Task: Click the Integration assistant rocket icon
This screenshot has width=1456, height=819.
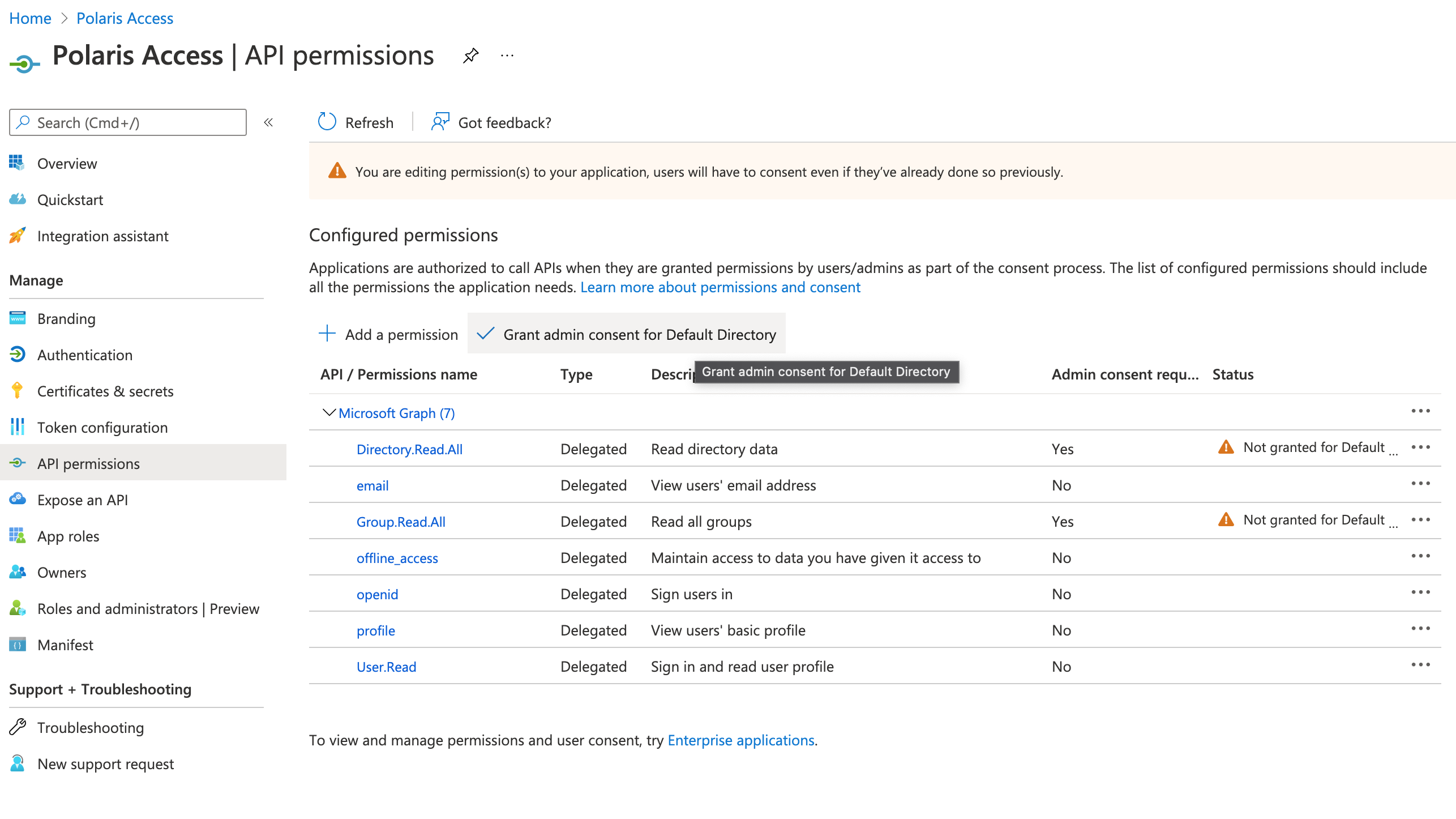Action: pyautogui.click(x=17, y=236)
